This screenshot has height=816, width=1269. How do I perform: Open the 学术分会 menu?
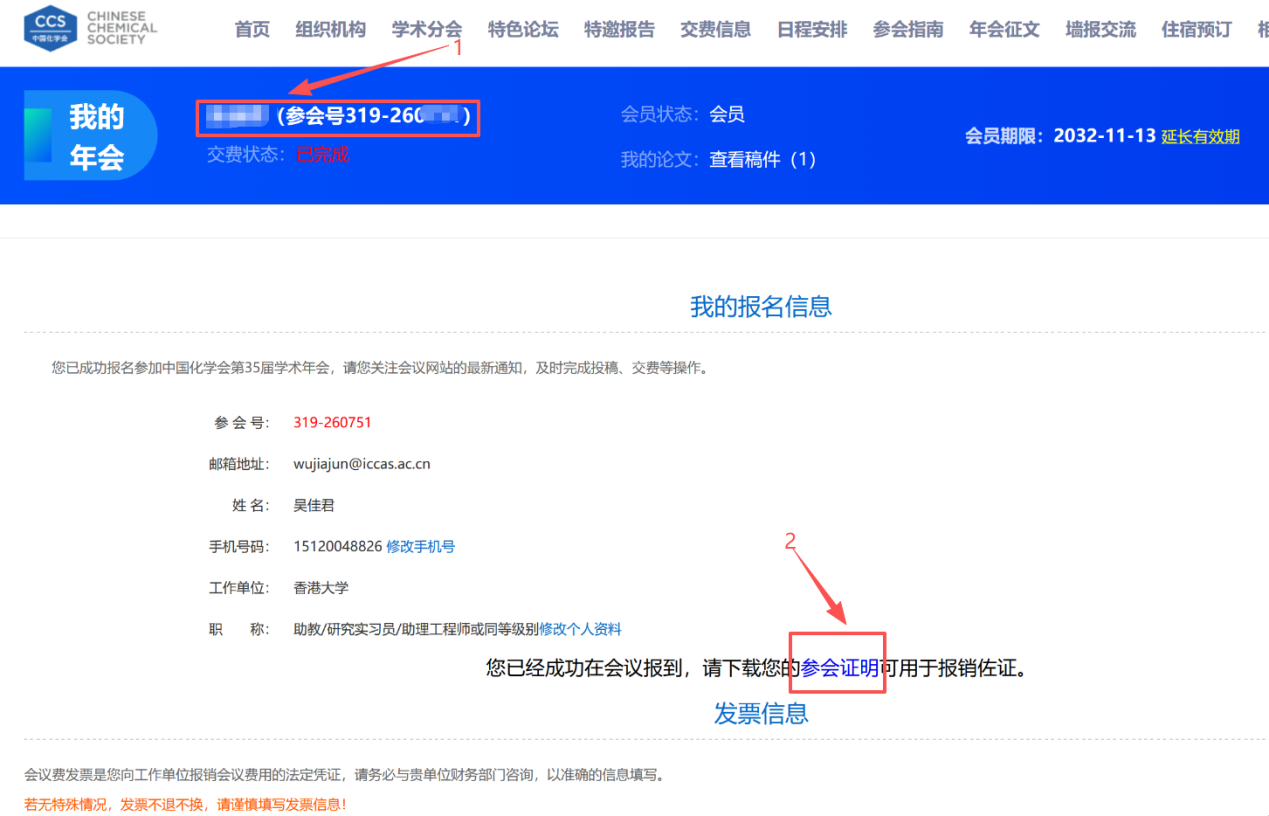[x=427, y=30]
